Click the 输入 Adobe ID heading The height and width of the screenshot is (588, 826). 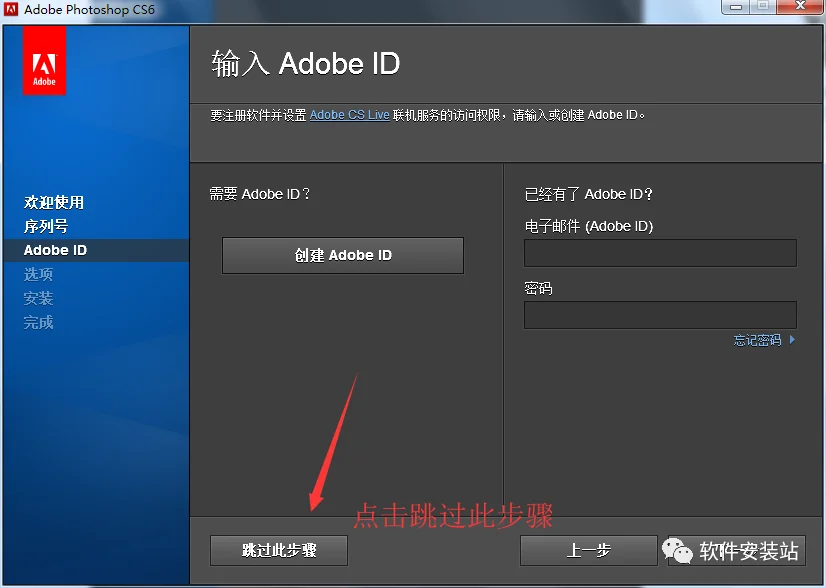tap(306, 64)
